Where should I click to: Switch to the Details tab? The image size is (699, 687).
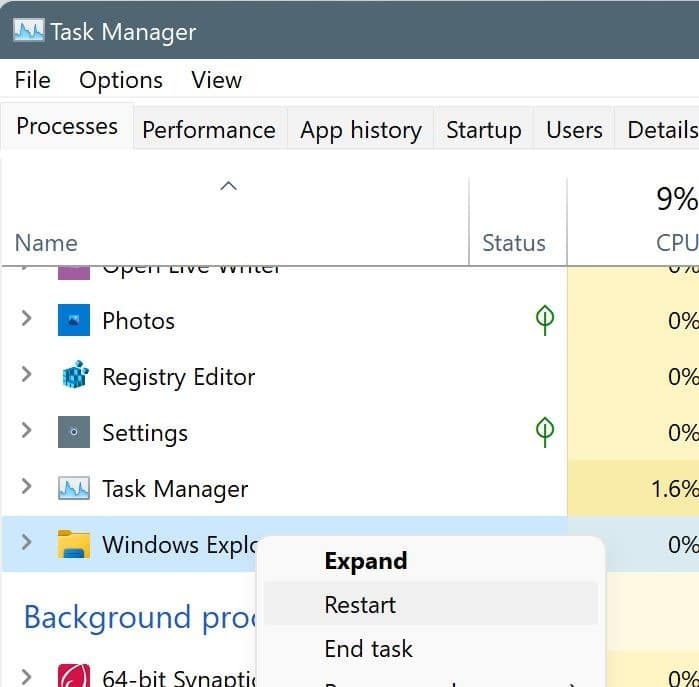(657, 130)
